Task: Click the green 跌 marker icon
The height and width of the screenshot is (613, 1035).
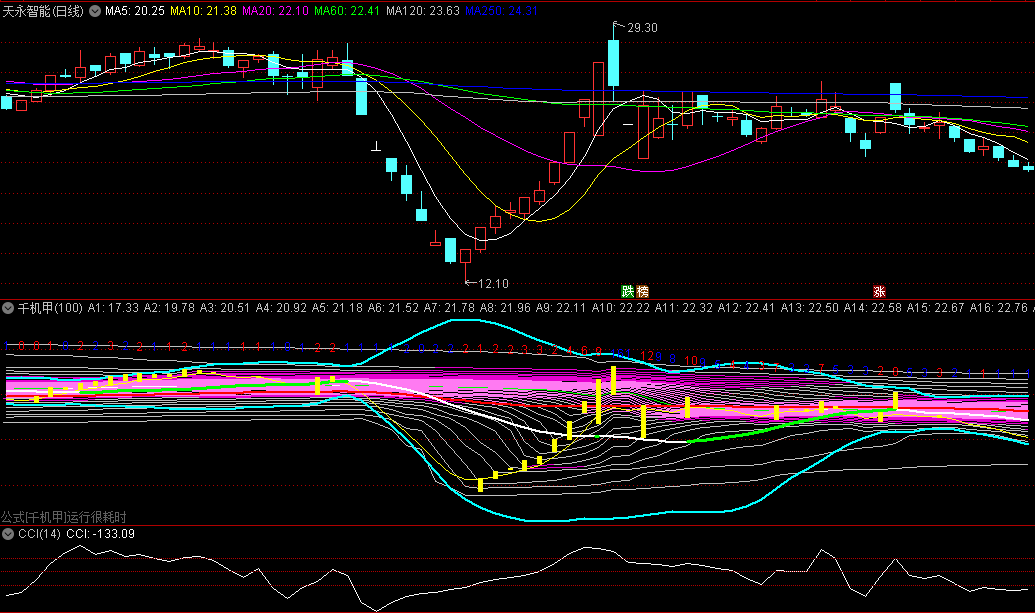Action: (627, 292)
